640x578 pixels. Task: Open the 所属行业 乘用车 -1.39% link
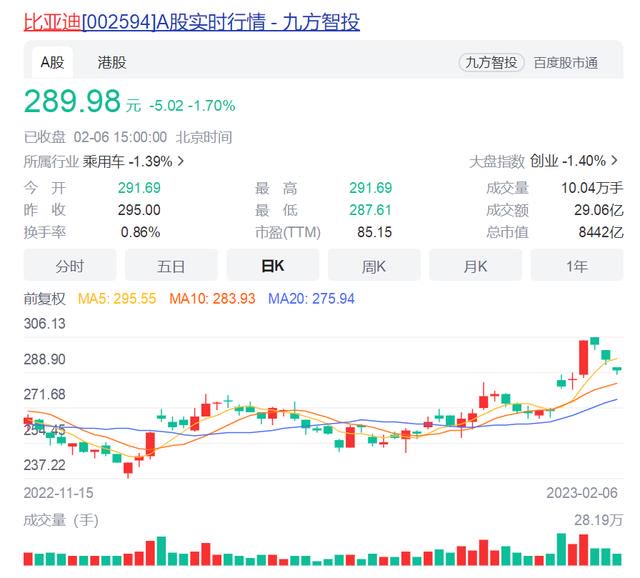(x=104, y=162)
